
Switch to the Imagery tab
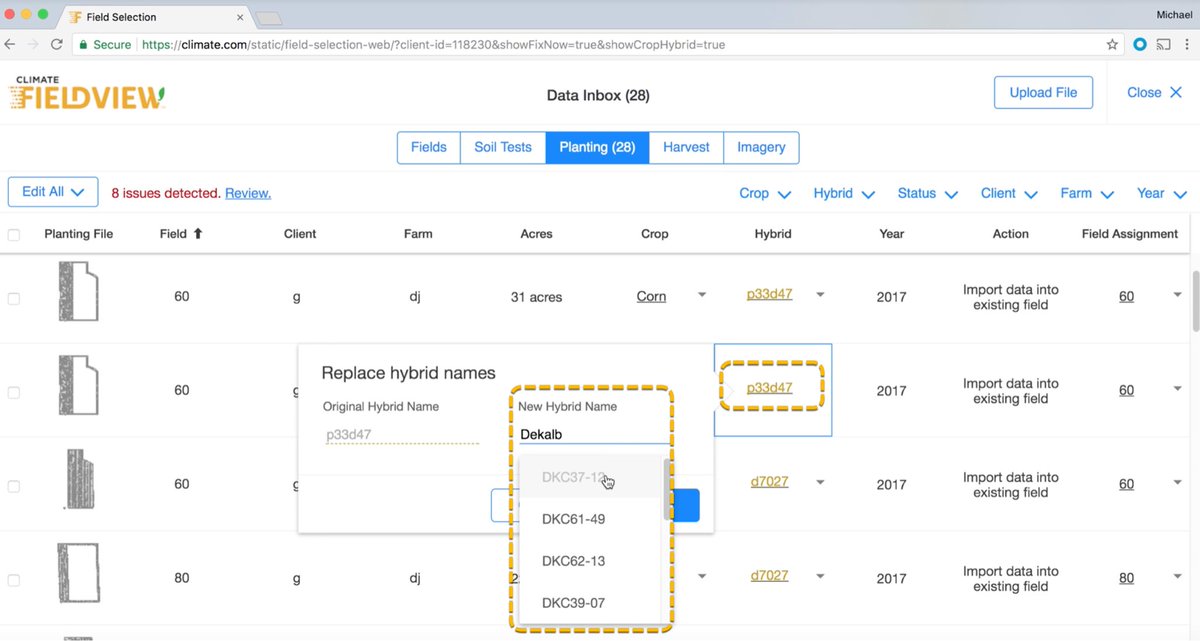point(761,147)
